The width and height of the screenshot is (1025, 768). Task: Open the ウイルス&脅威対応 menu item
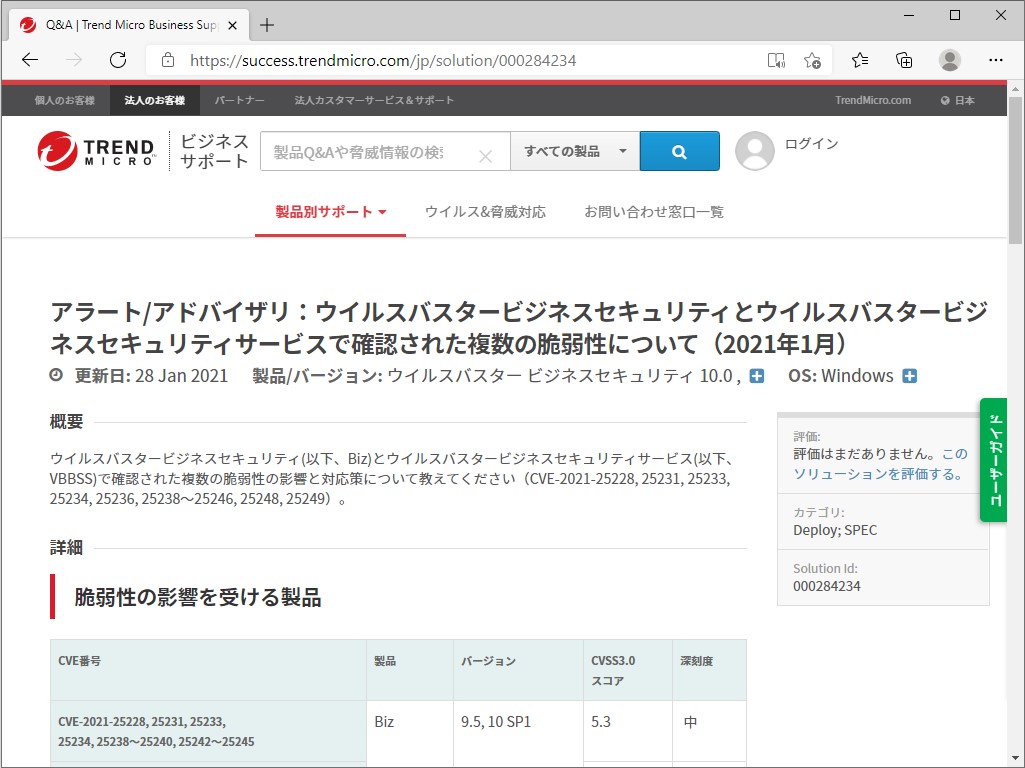486,212
